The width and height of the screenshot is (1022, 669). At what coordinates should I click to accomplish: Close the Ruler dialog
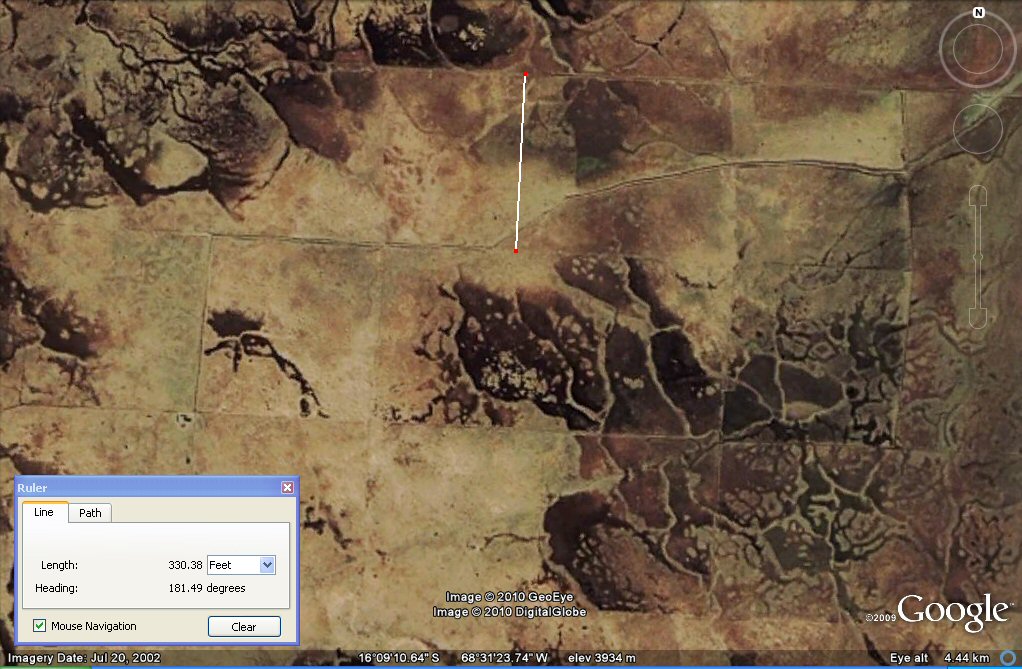(287, 487)
